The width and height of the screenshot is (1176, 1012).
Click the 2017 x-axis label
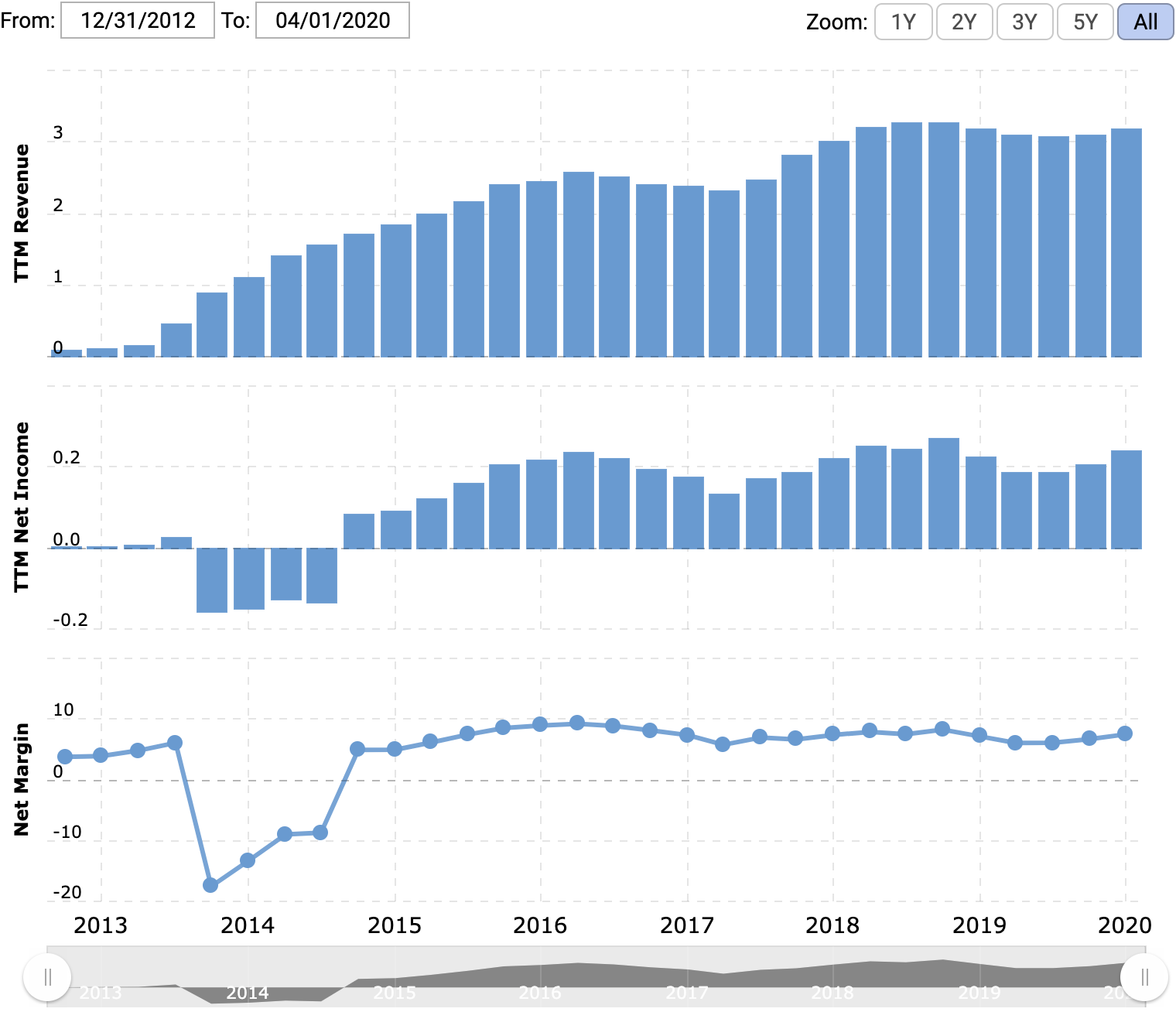click(687, 925)
